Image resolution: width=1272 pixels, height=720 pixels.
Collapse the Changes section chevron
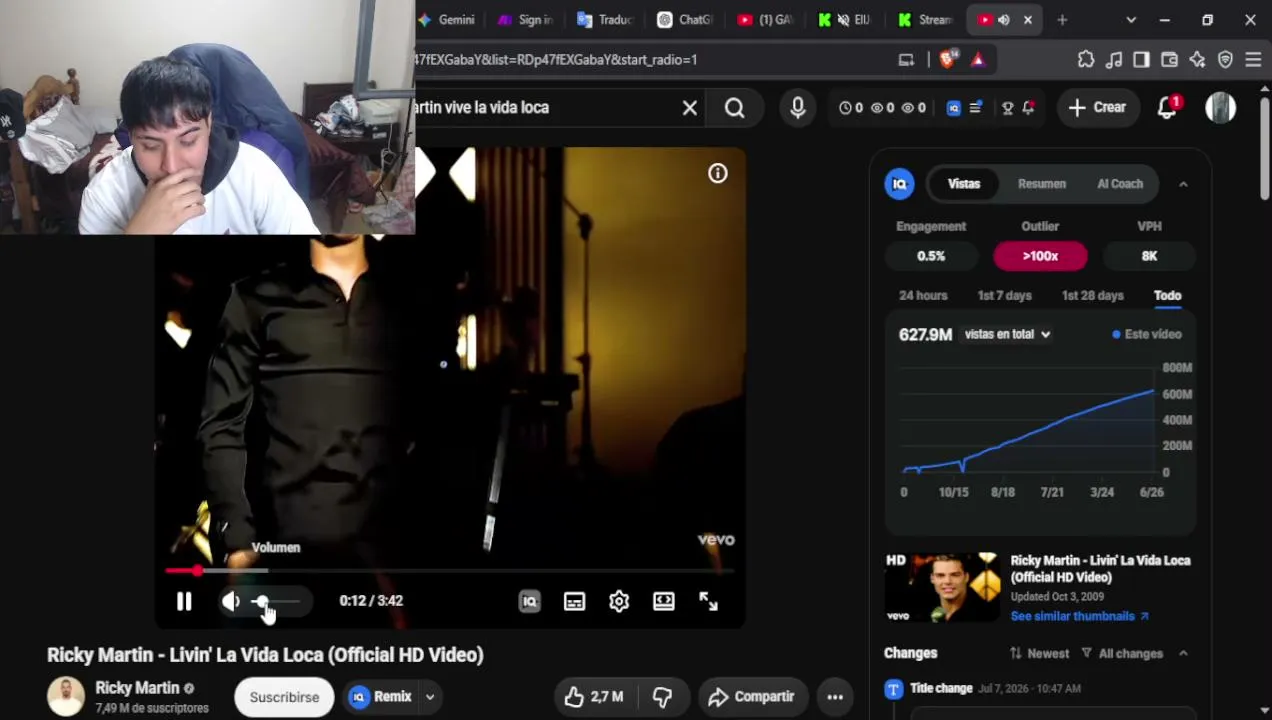(1183, 654)
